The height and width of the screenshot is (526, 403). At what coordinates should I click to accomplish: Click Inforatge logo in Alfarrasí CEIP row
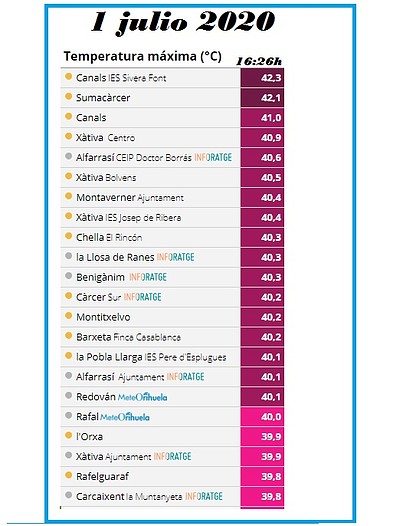213,157
